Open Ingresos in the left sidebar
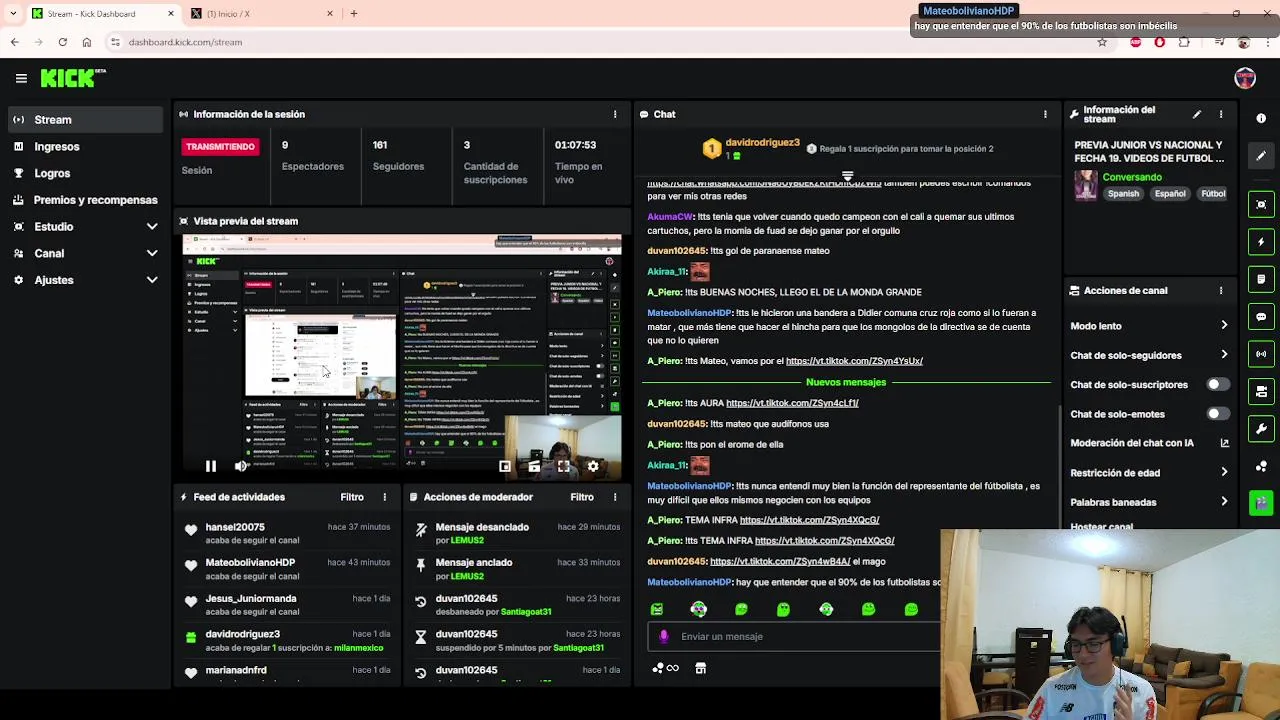 [x=84, y=147]
